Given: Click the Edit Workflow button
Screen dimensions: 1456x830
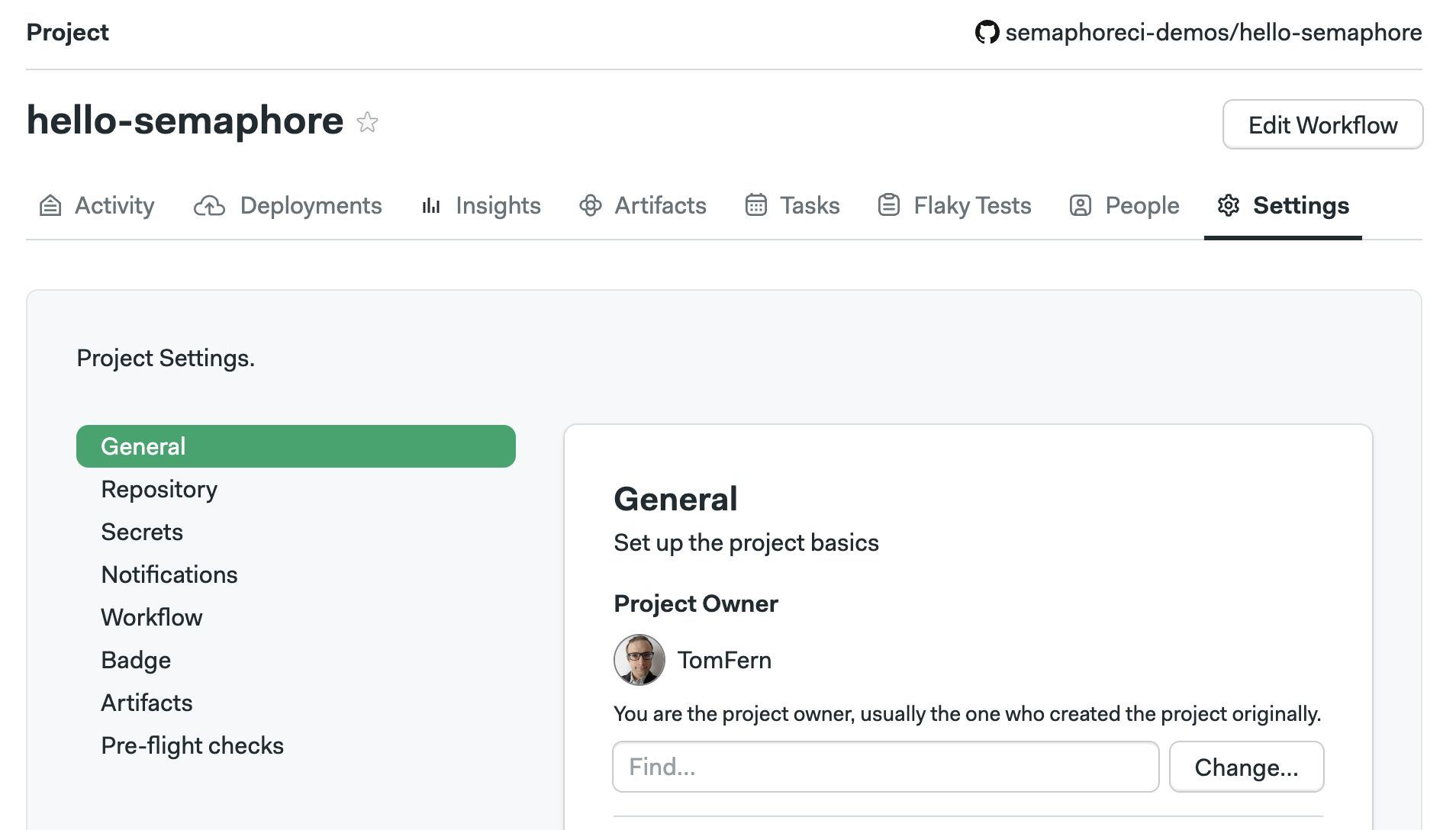Looking at the screenshot, I should [1322, 124].
